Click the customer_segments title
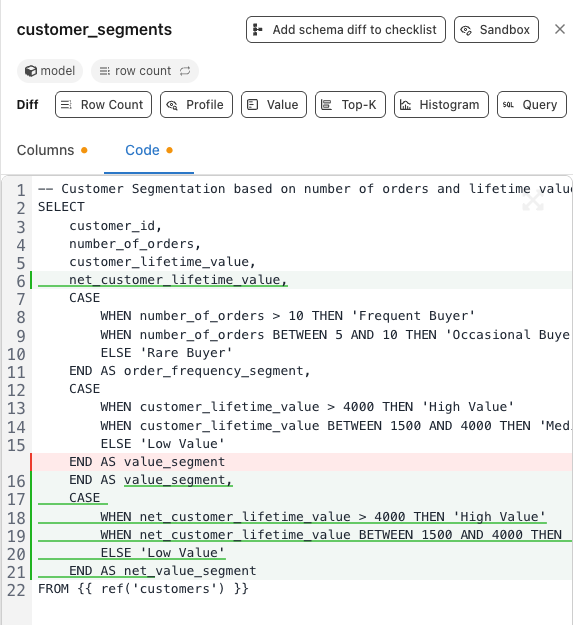 click(94, 29)
